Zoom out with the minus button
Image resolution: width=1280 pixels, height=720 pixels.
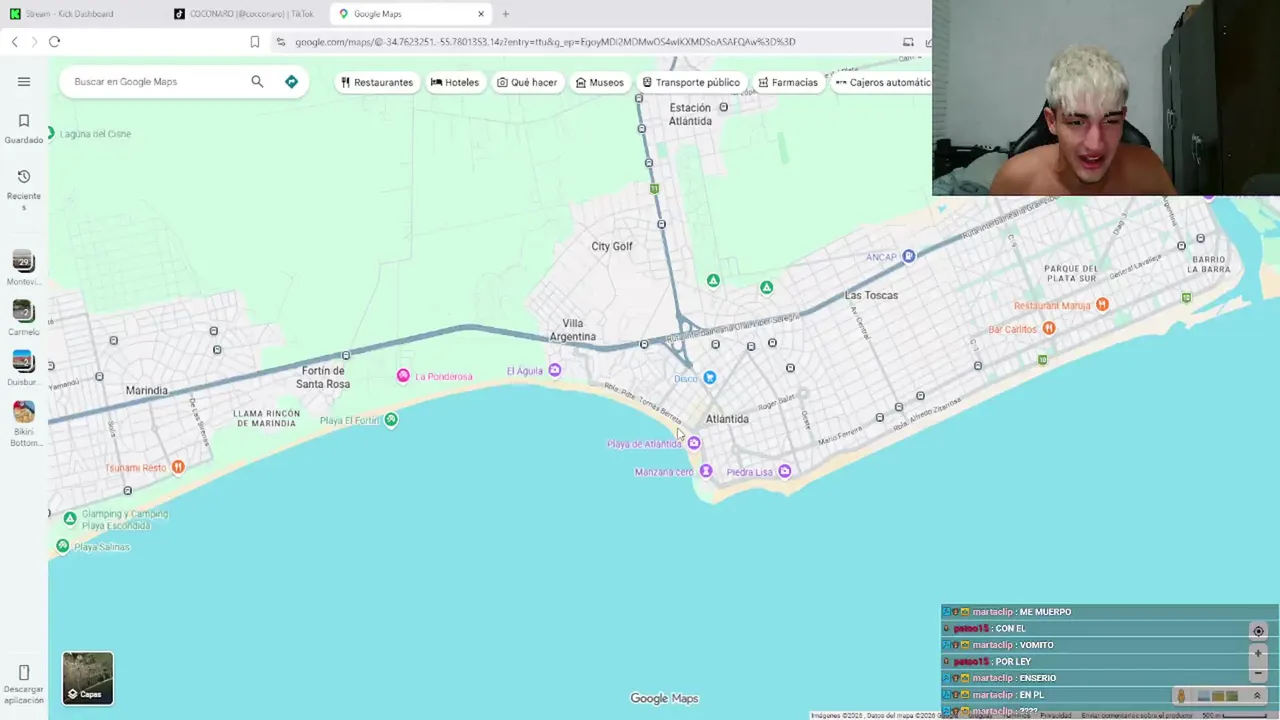coord(1259,673)
